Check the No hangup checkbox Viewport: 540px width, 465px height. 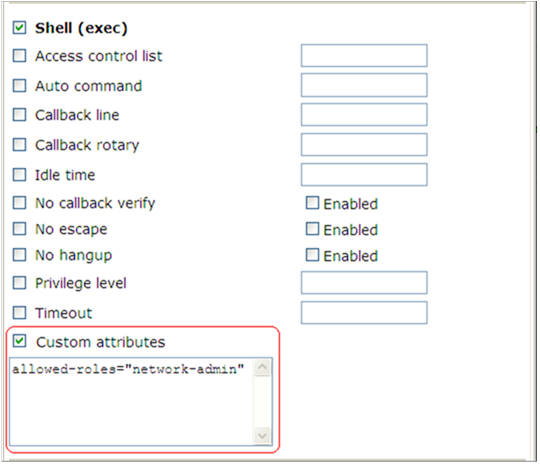[x=19, y=255]
